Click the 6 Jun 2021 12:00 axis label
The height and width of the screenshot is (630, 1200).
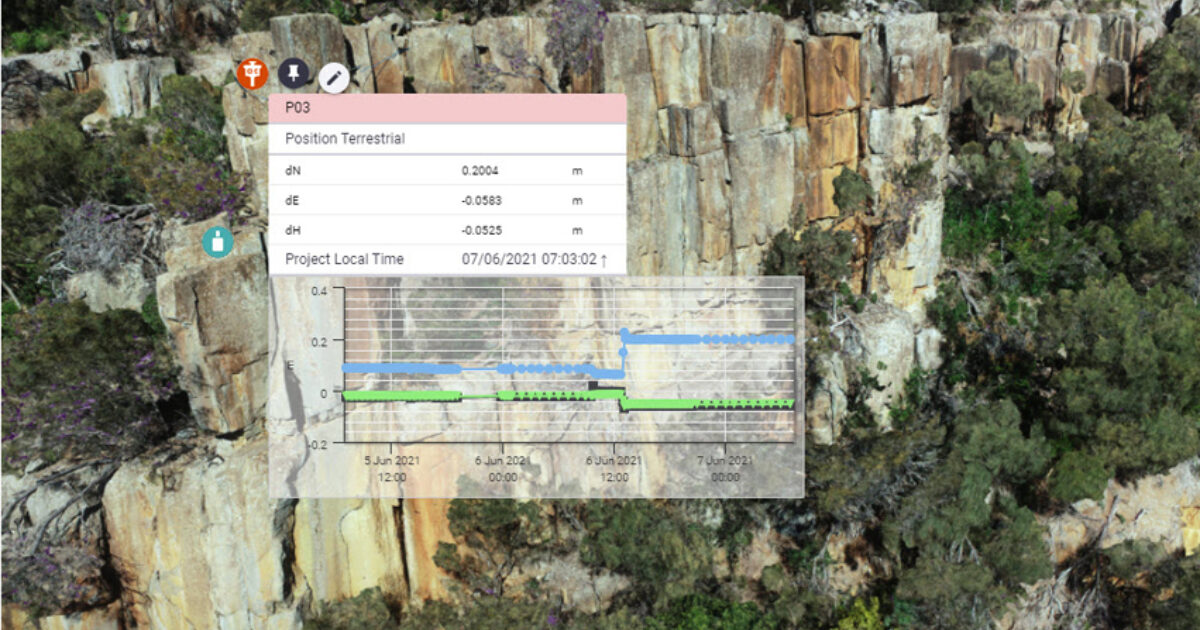point(613,469)
